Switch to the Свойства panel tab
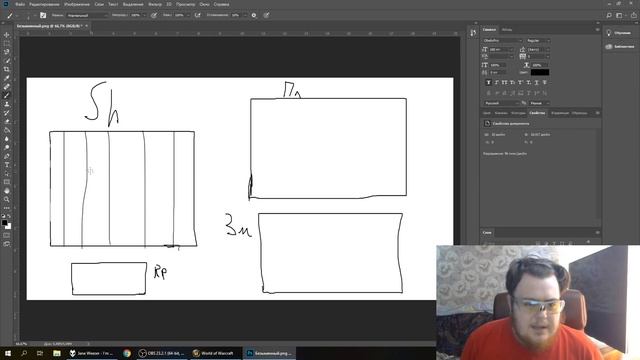640x360 pixels. (537, 113)
